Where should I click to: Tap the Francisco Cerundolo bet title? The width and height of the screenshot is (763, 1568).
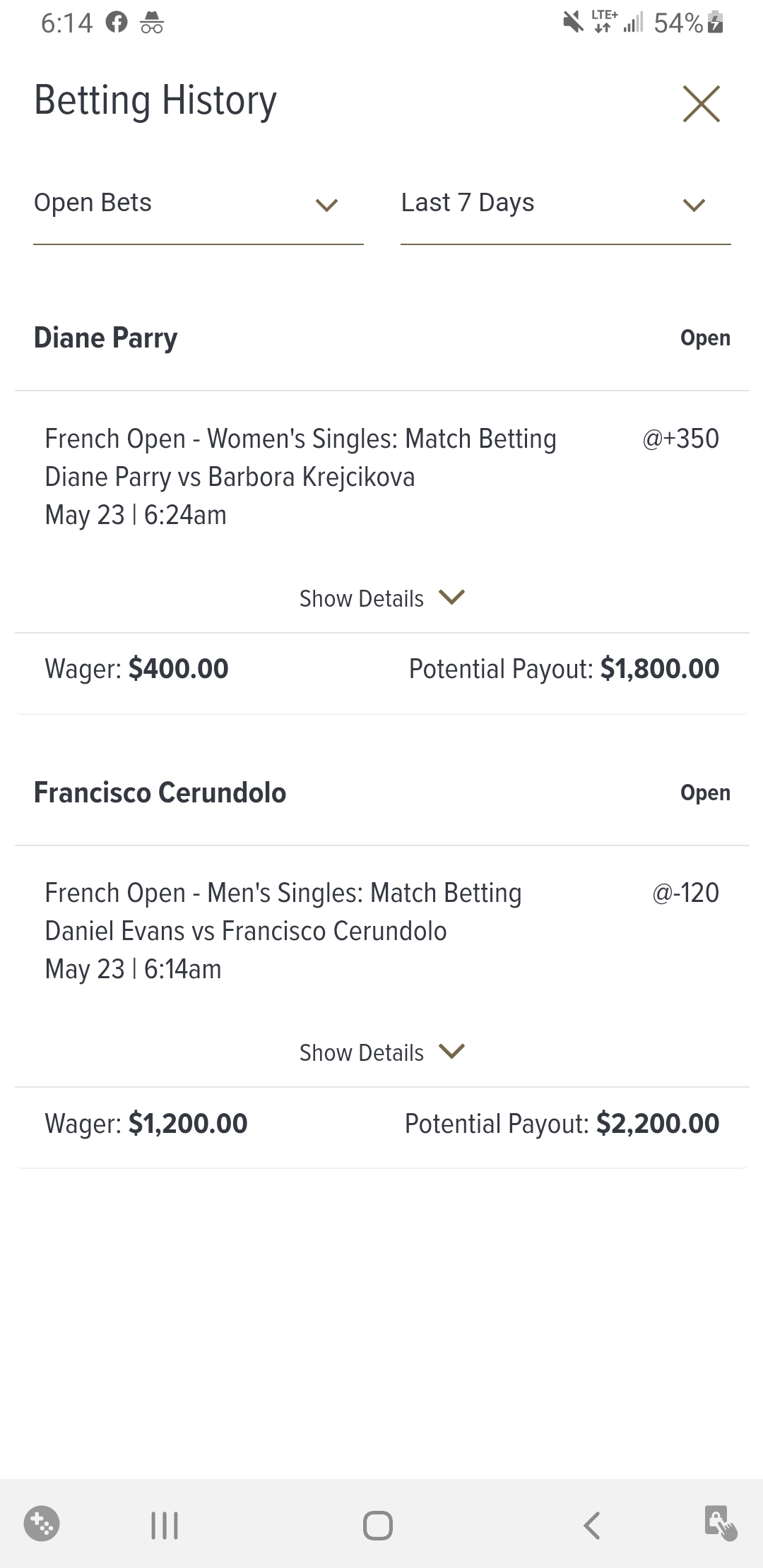160,792
